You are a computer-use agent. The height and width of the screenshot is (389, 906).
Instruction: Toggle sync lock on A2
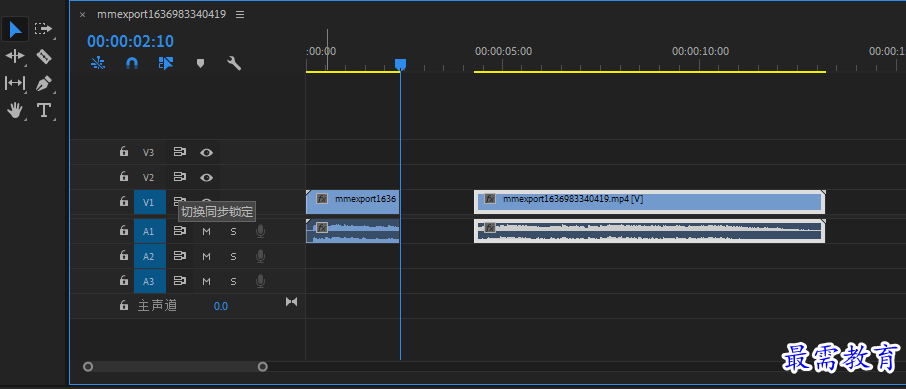pos(180,255)
